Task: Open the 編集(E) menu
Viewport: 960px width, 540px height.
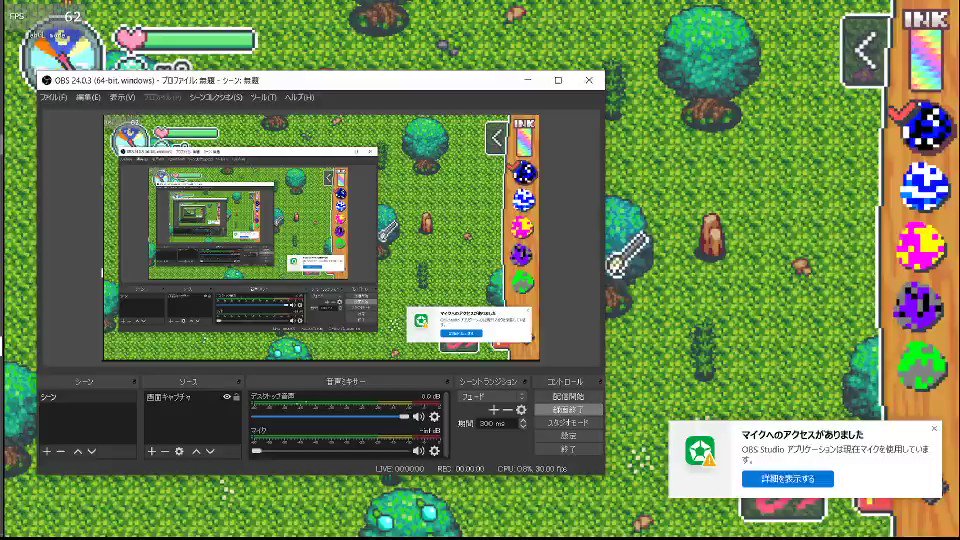Action: 88,97
